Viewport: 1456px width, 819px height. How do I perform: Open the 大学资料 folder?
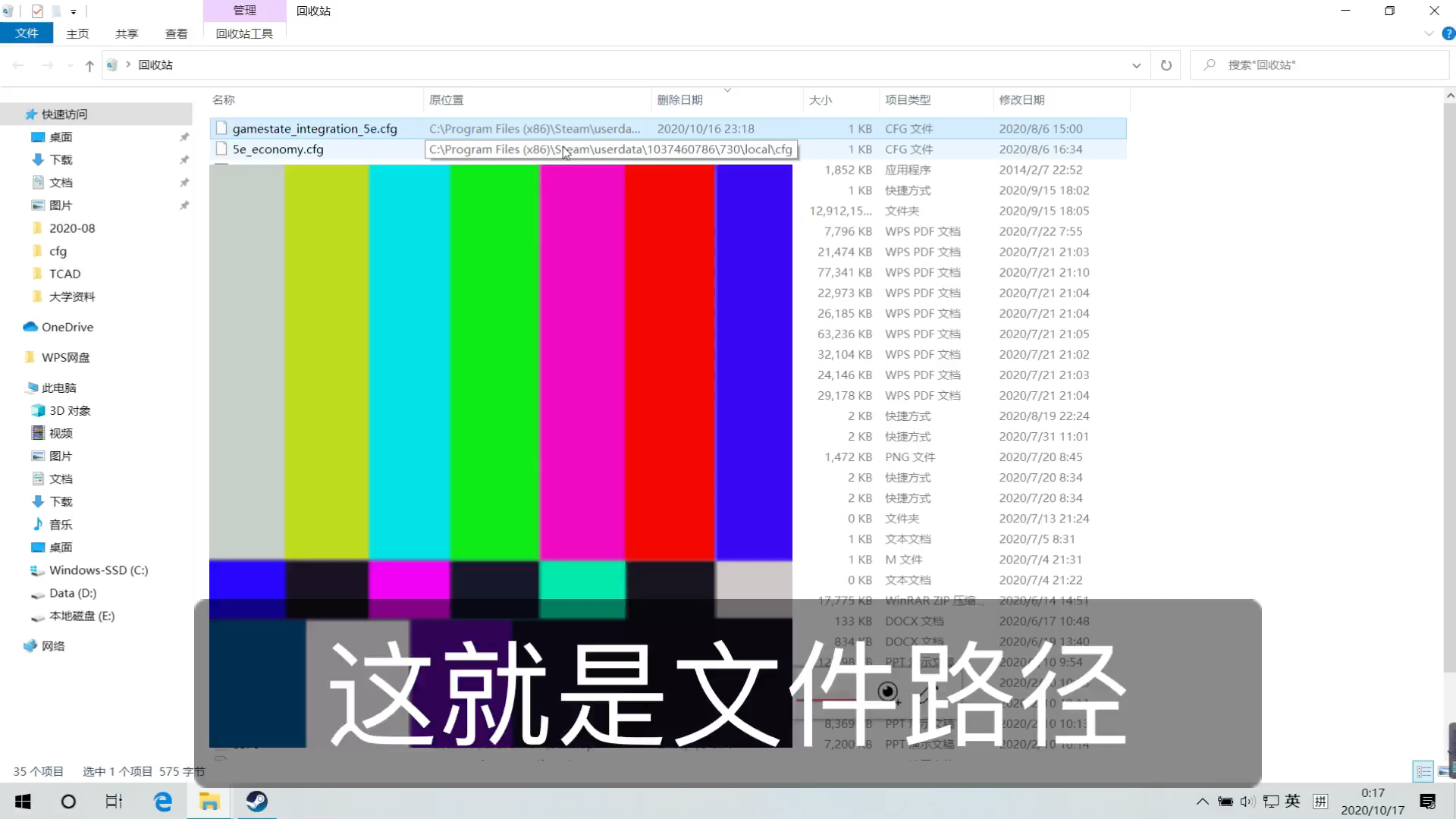72,297
